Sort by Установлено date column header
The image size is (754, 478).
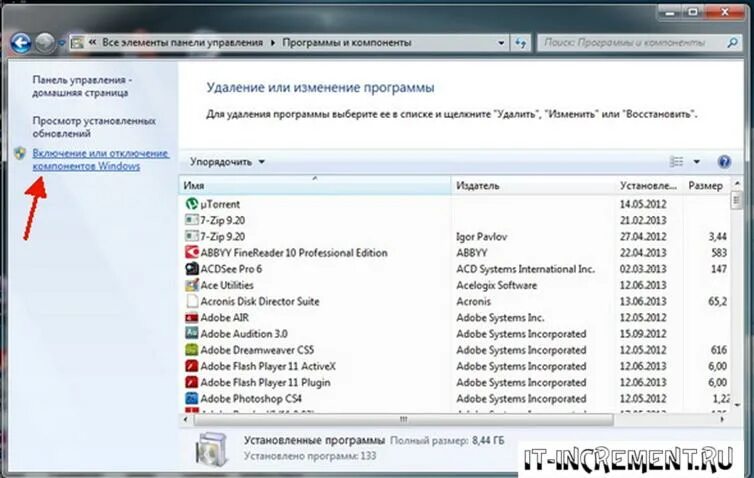tap(649, 186)
